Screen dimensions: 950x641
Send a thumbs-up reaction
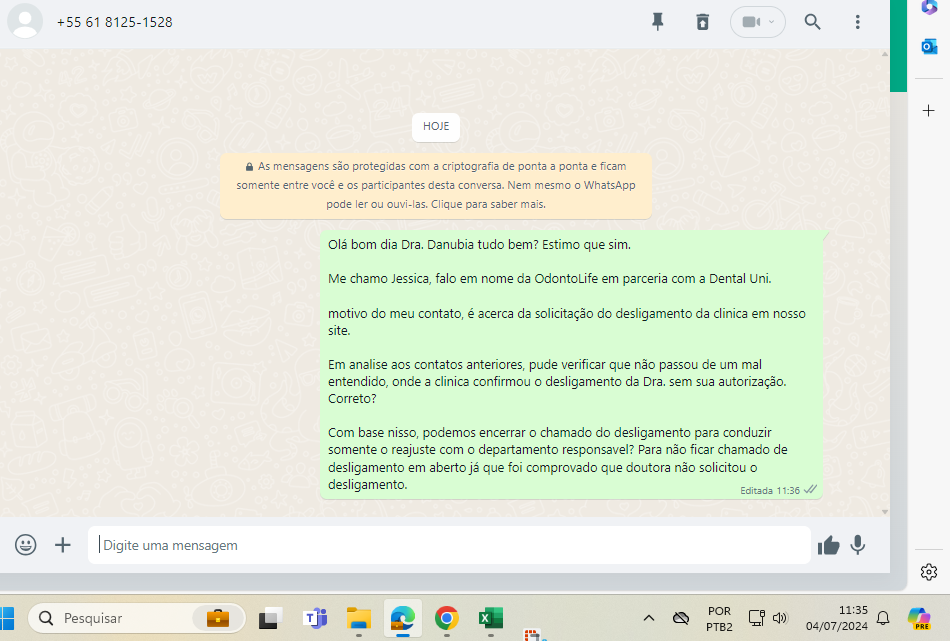pyautogui.click(x=828, y=545)
